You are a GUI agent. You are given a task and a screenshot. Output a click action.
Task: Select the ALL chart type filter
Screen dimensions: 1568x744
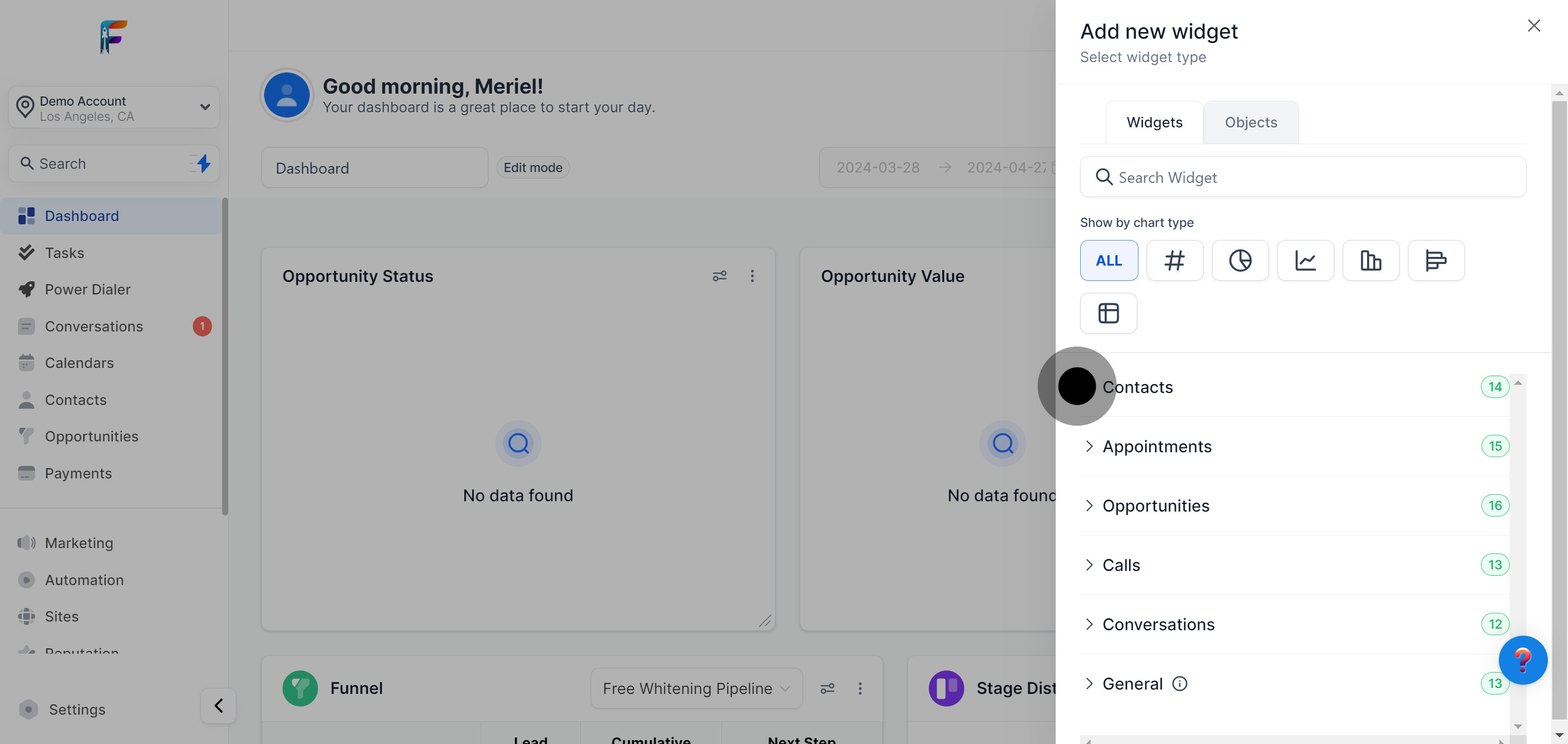pos(1108,260)
